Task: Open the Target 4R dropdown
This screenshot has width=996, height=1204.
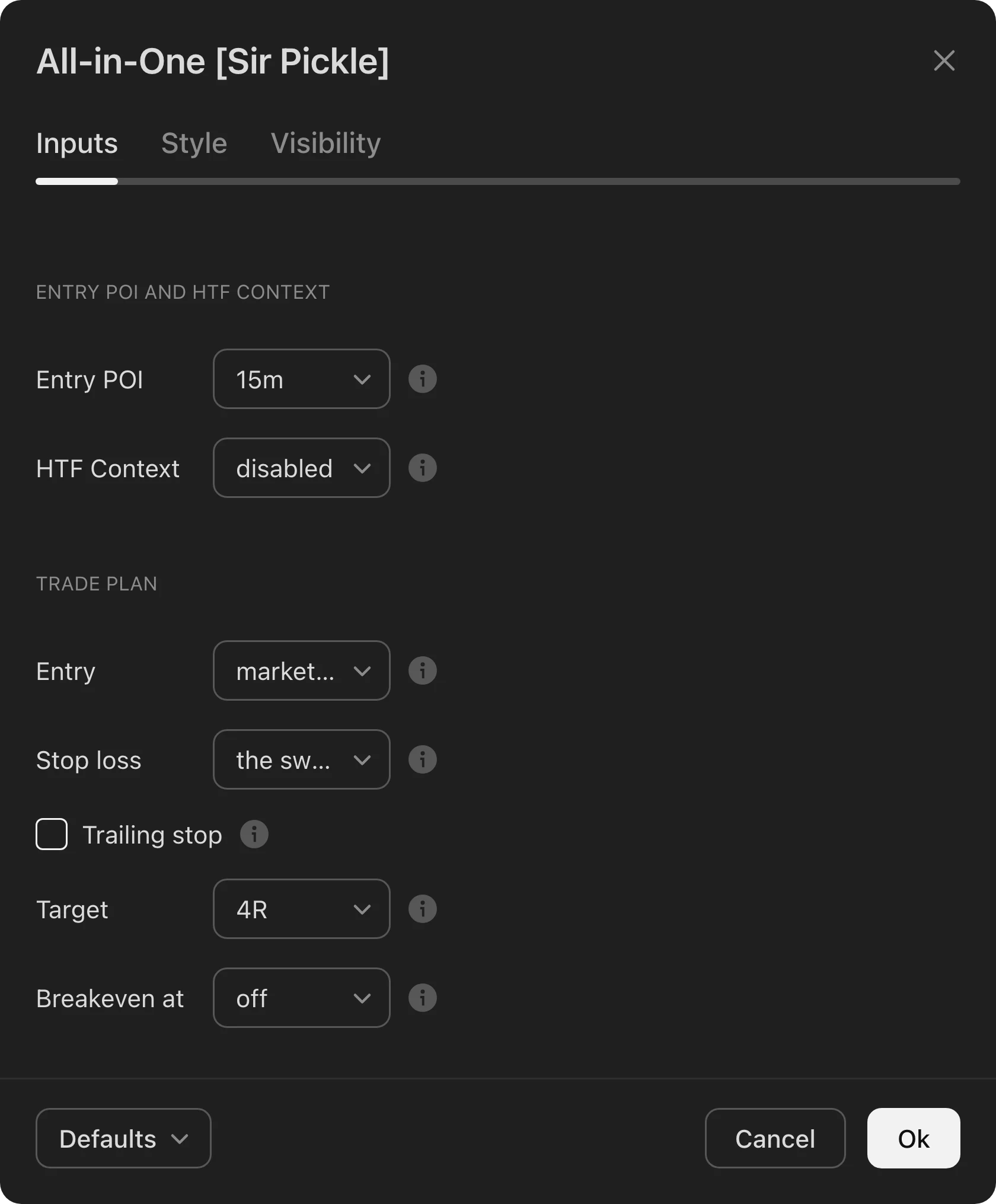Action: point(301,909)
